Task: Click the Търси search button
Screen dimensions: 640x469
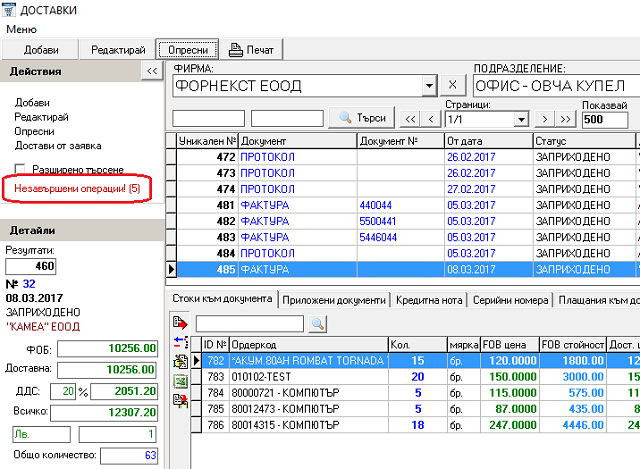Action: pos(362,118)
